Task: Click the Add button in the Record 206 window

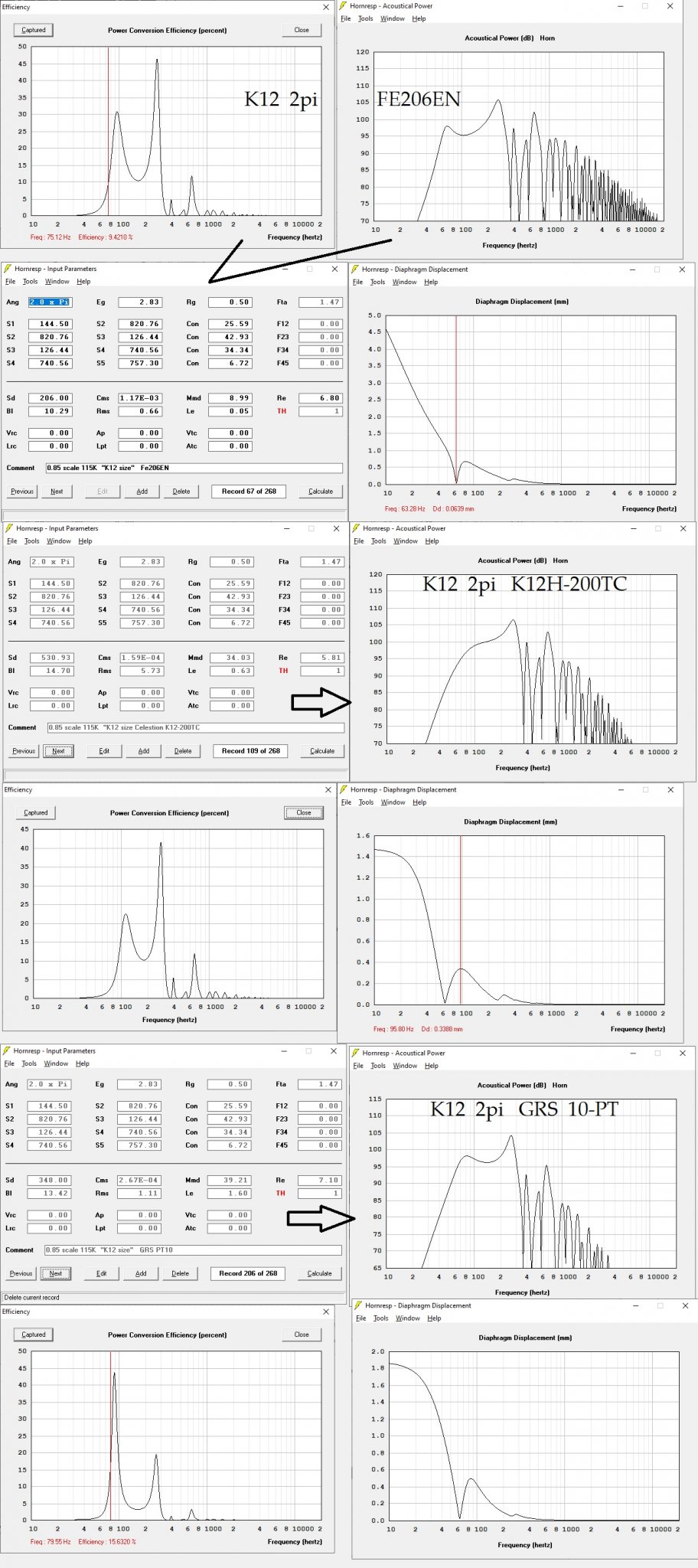Action: tap(141, 1273)
